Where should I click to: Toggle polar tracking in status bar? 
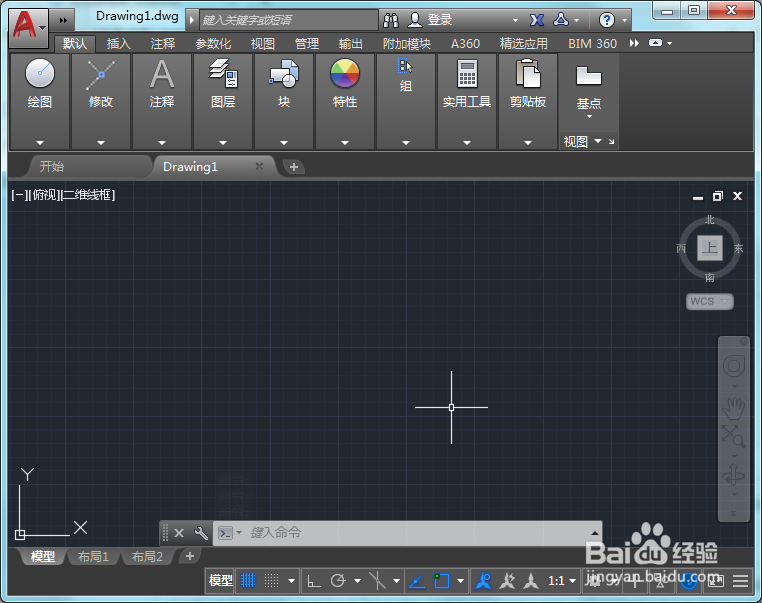(338, 581)
